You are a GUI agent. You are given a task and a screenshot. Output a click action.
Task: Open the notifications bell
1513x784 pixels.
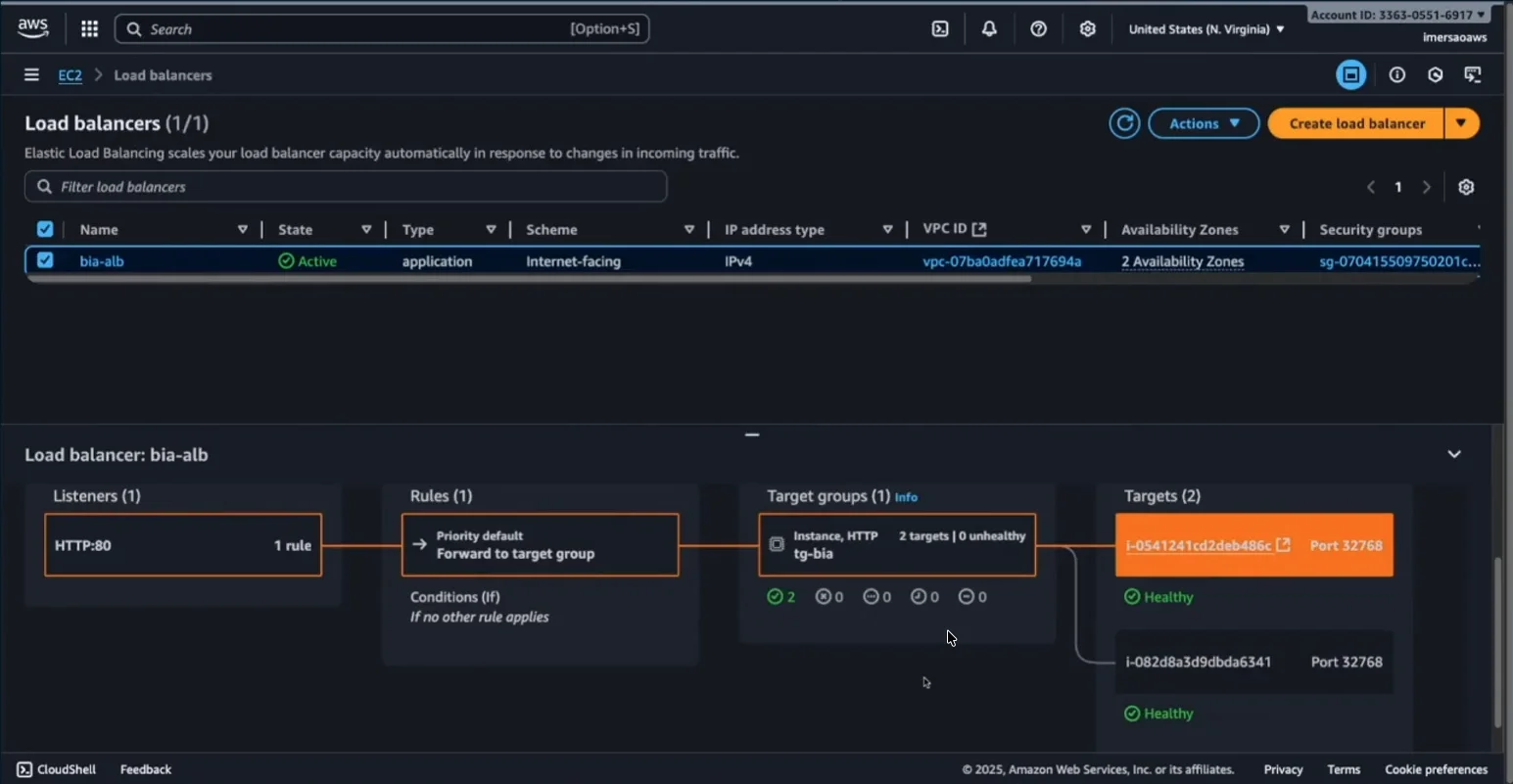989,29
